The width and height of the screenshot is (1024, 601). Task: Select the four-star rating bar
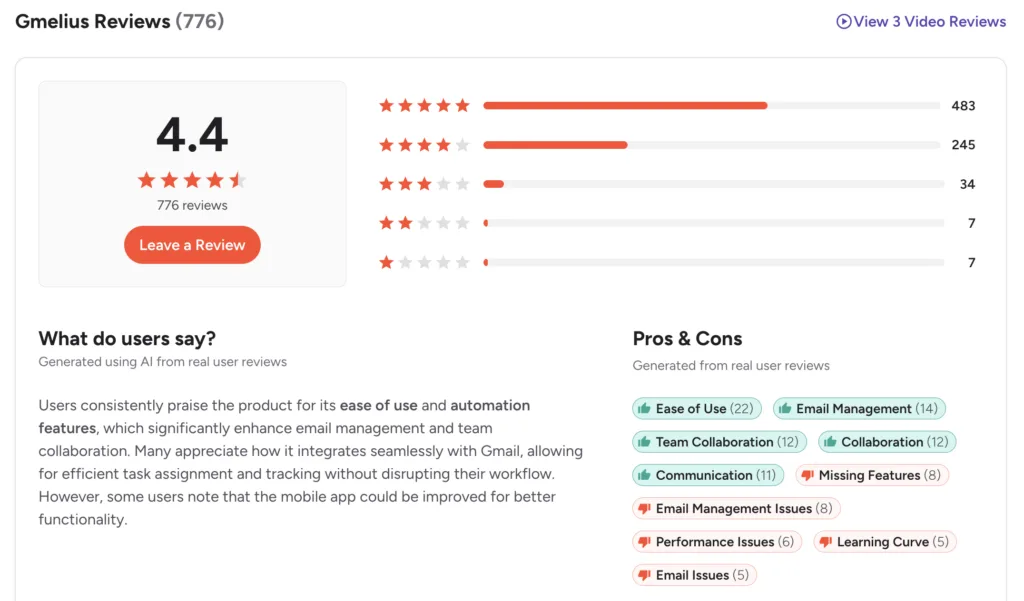714,145
